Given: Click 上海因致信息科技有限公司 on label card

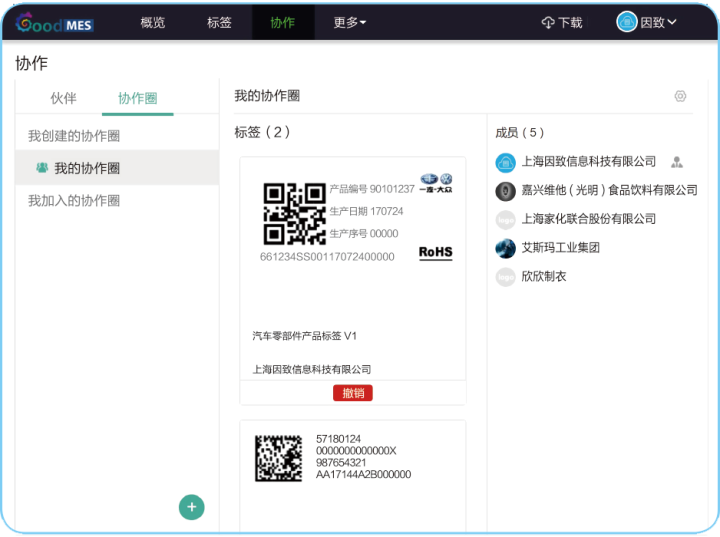Looking at the screenshot, I should point(312,369).
